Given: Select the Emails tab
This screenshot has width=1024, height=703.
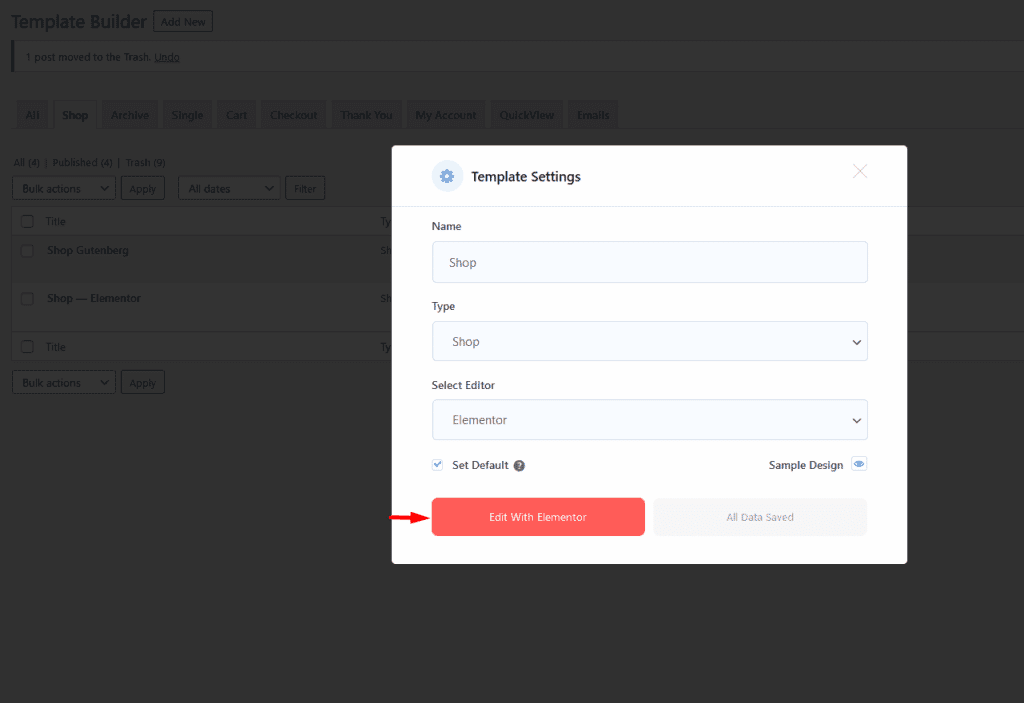Looking at the screenshot, I should click(593, 115).
